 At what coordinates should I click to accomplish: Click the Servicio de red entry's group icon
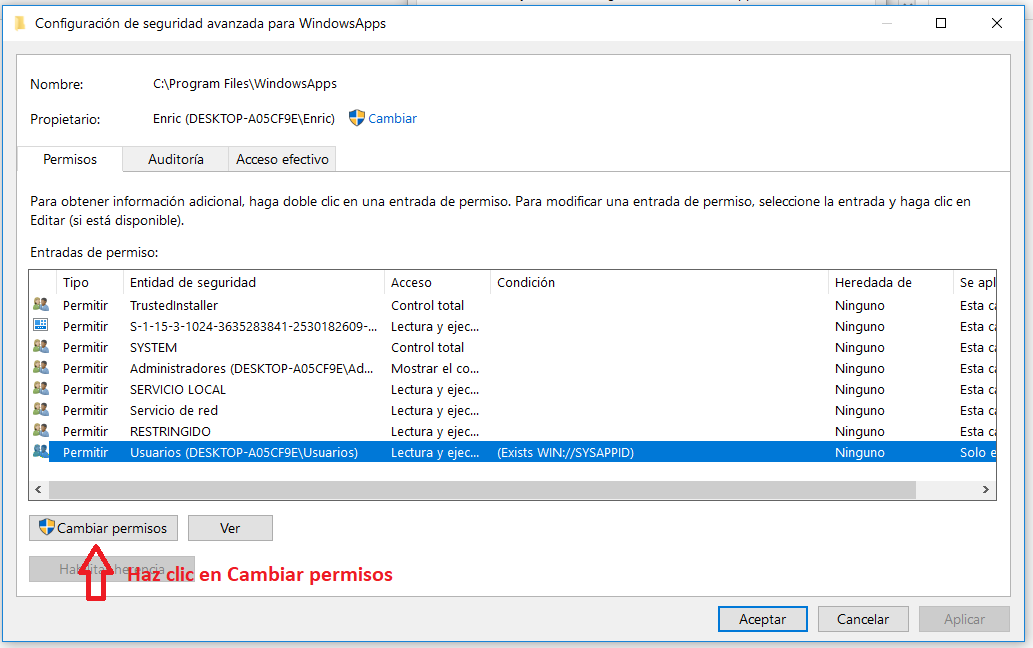[41, 410]
